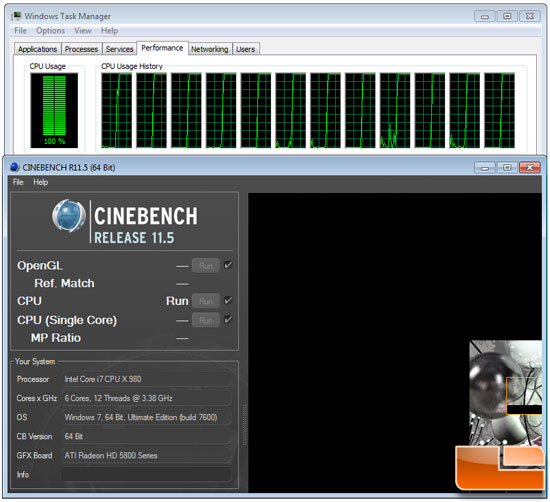Open CINEBENCH Help menu
This screenshot has width=550, height=502.
click(41, 182)
